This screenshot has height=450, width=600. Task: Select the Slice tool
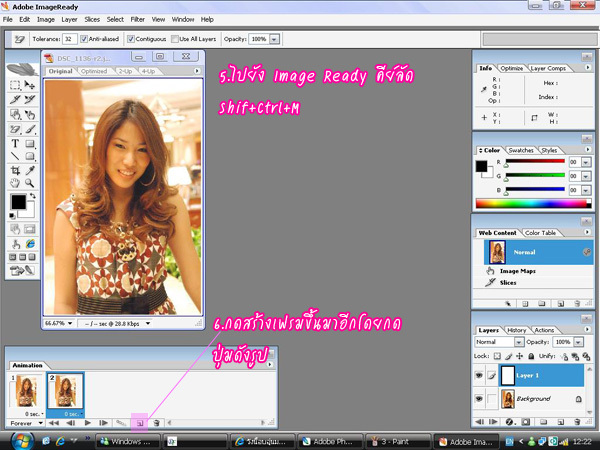15,99
